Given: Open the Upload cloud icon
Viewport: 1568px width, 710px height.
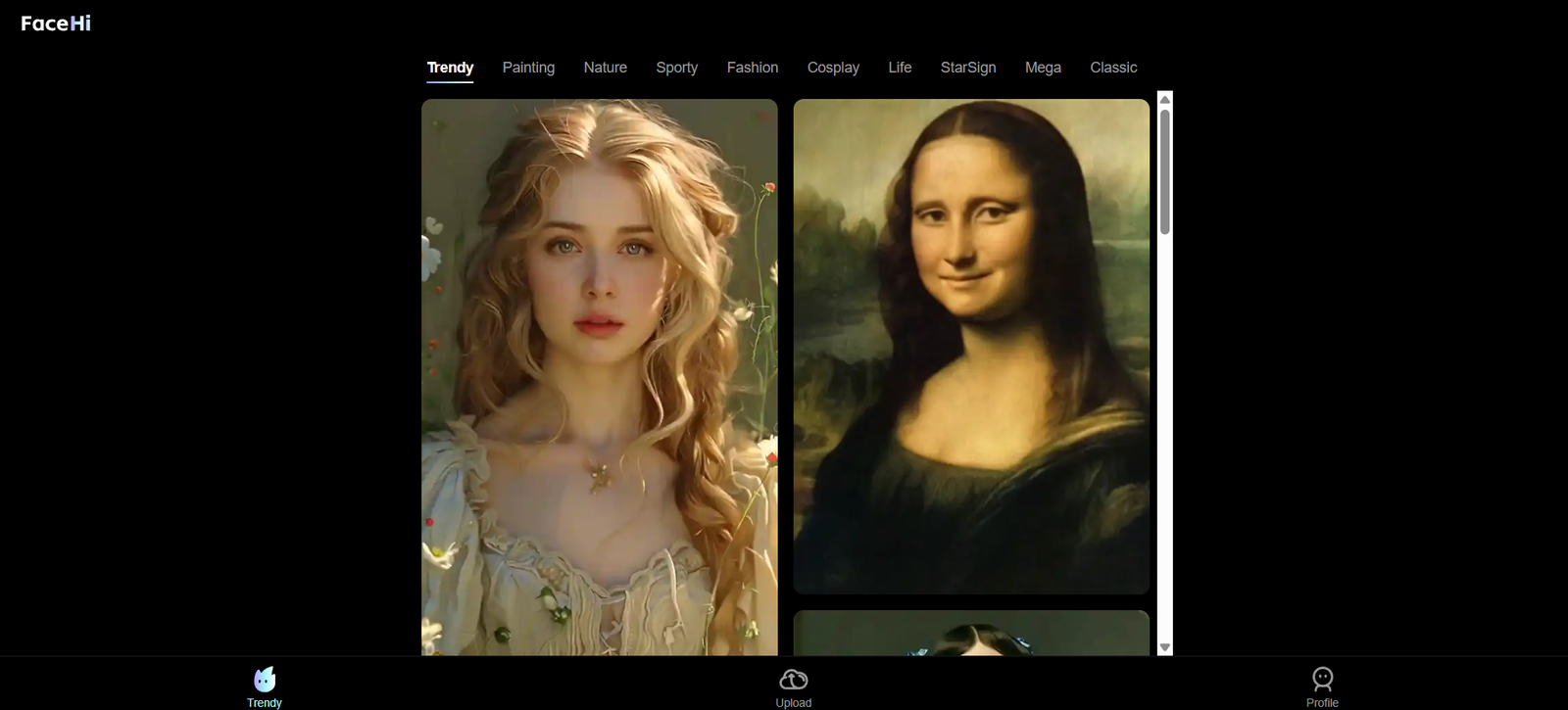Looking at the screenshot, I should tap(793, 680).
